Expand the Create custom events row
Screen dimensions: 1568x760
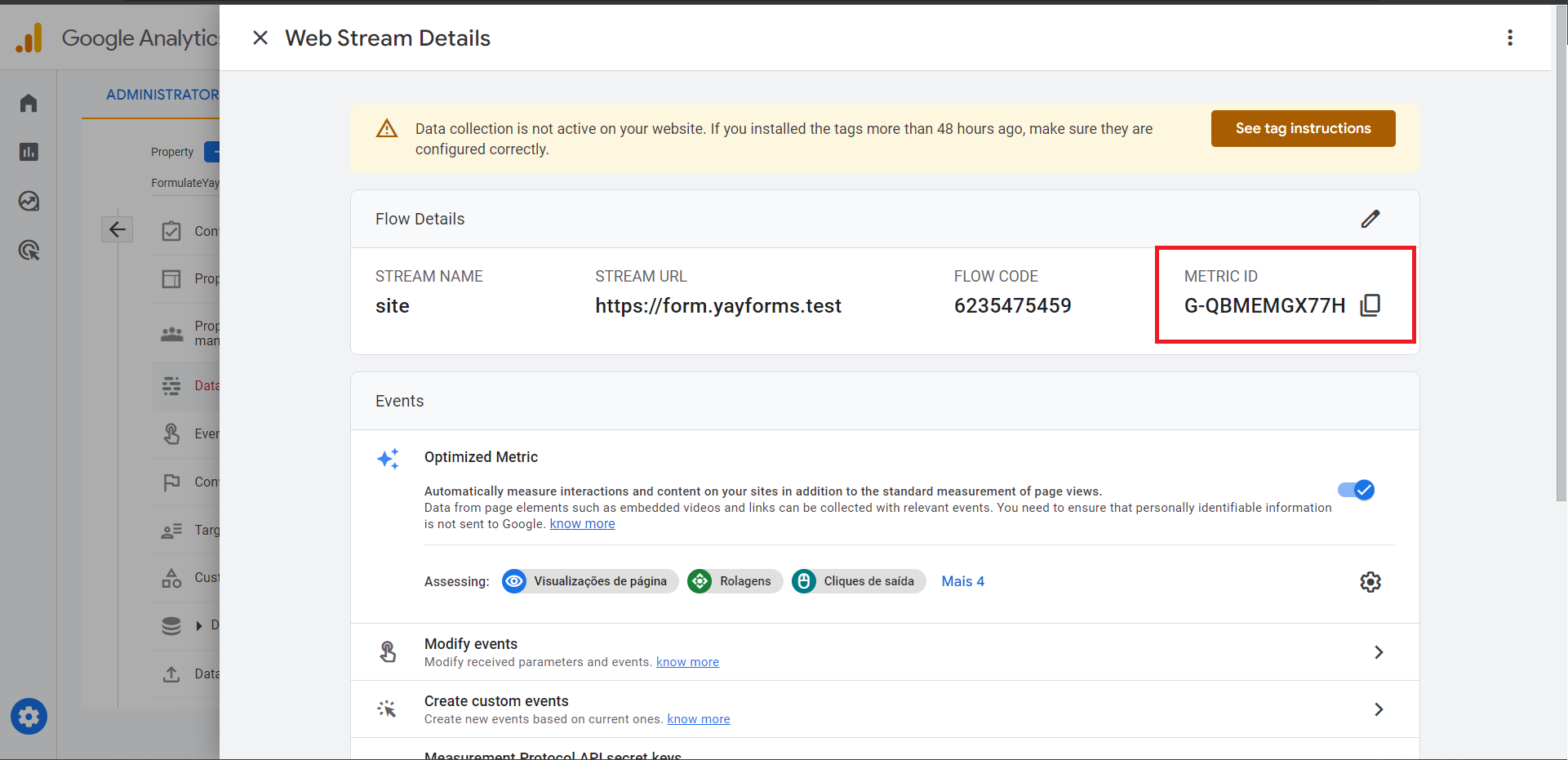(1379, 709)
